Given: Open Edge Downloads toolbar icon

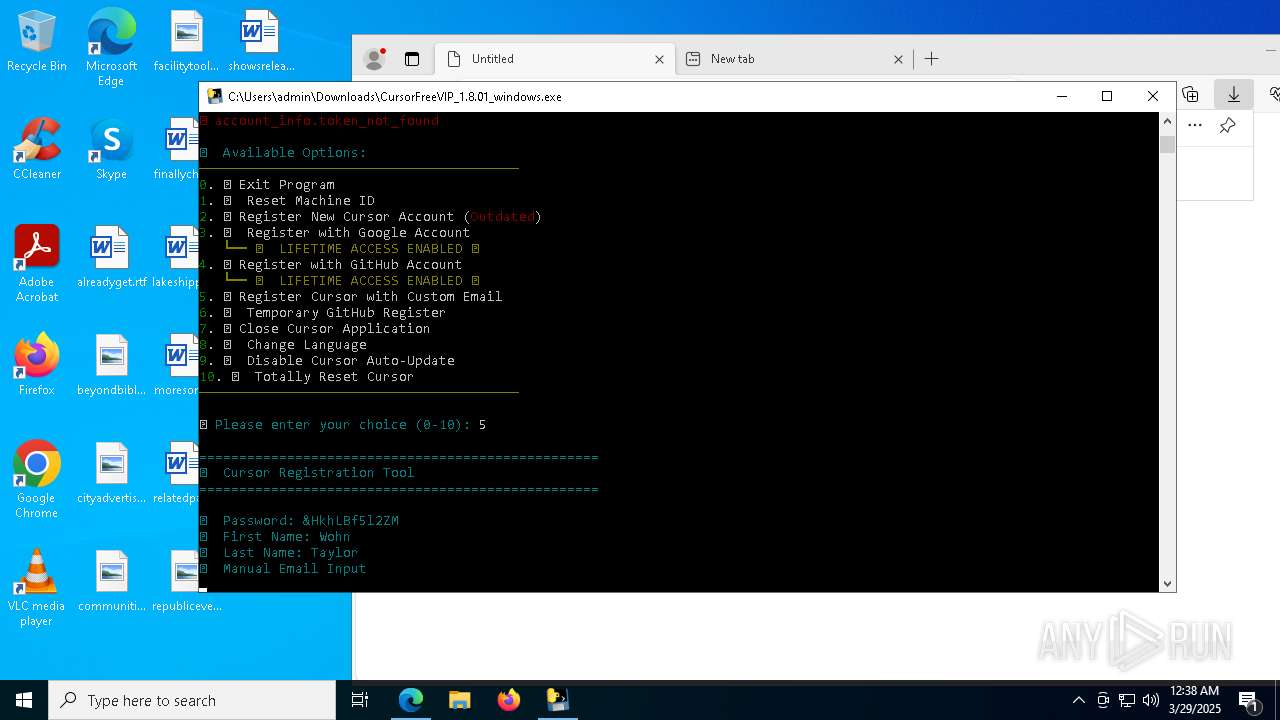Looking at the screenshot, I should (x=1234, y=94).
